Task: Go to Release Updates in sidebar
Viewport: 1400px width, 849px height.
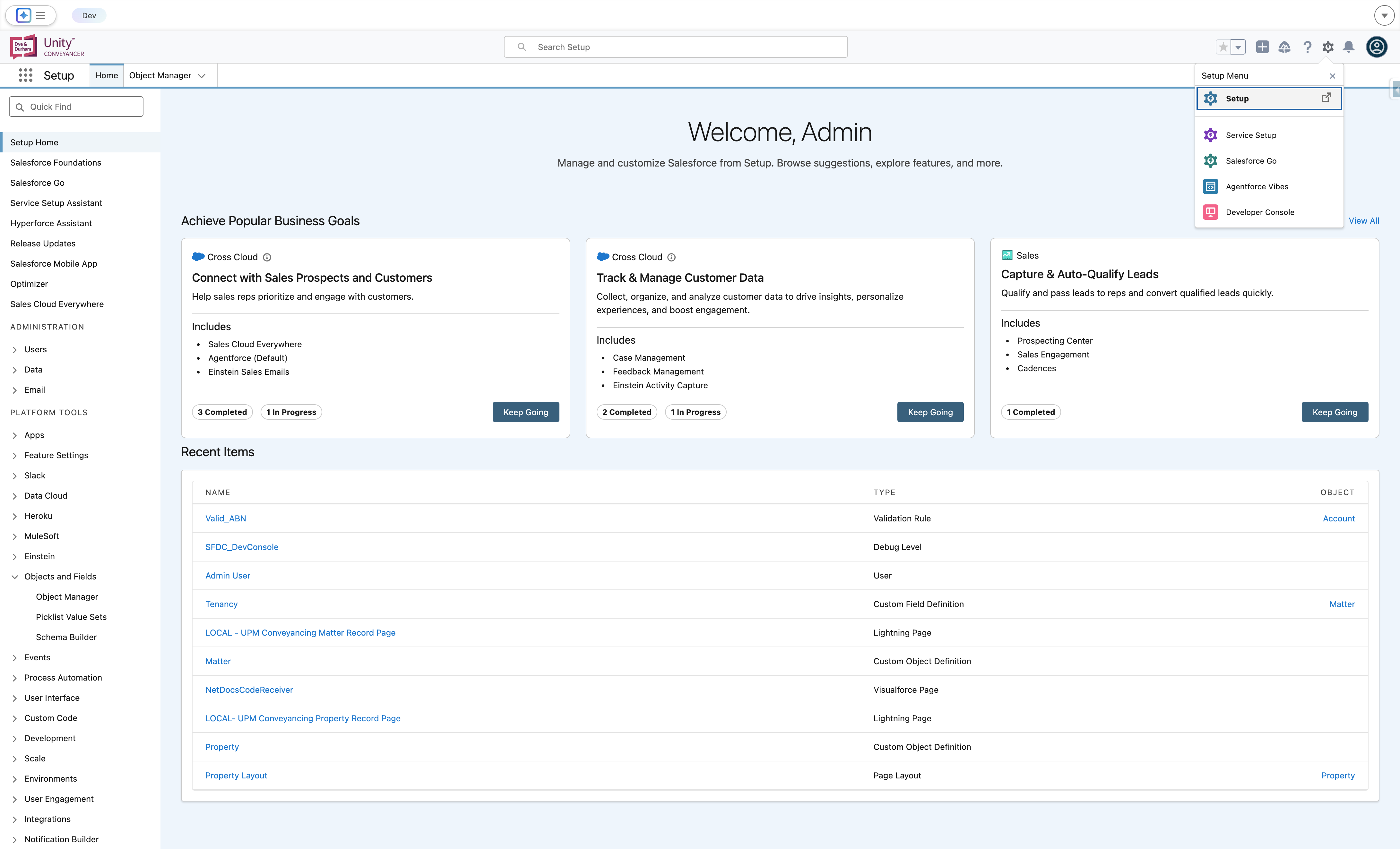Action: click(43, 244)
